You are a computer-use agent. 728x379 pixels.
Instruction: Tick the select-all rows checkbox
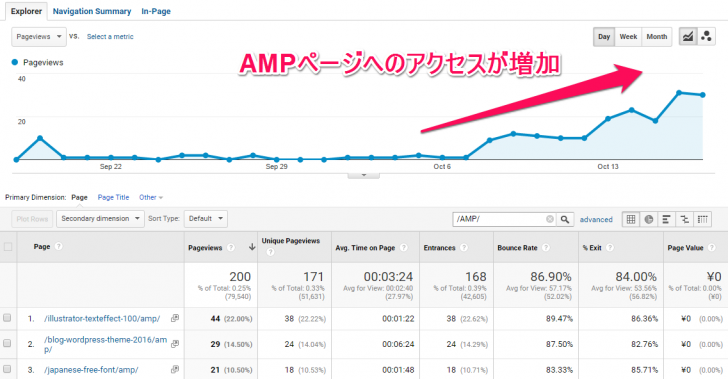(x=8, y=247)
